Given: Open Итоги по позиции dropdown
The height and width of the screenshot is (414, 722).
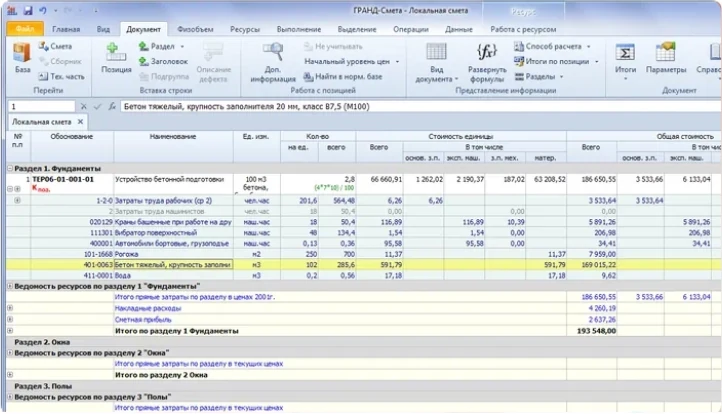Looking at the screenshot, I should (556, 61).
